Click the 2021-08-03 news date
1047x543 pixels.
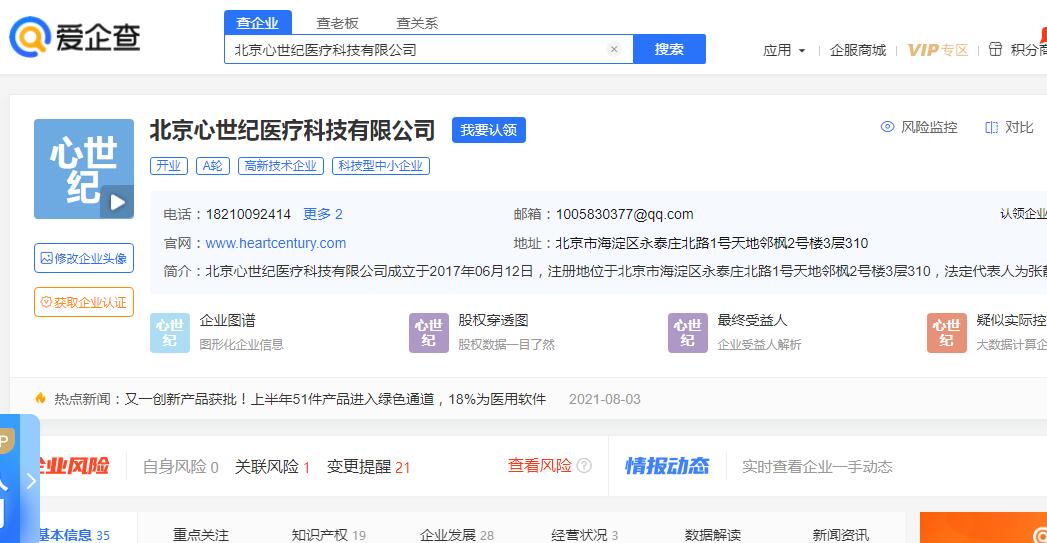pyautogui.click(x=604, y=399)
